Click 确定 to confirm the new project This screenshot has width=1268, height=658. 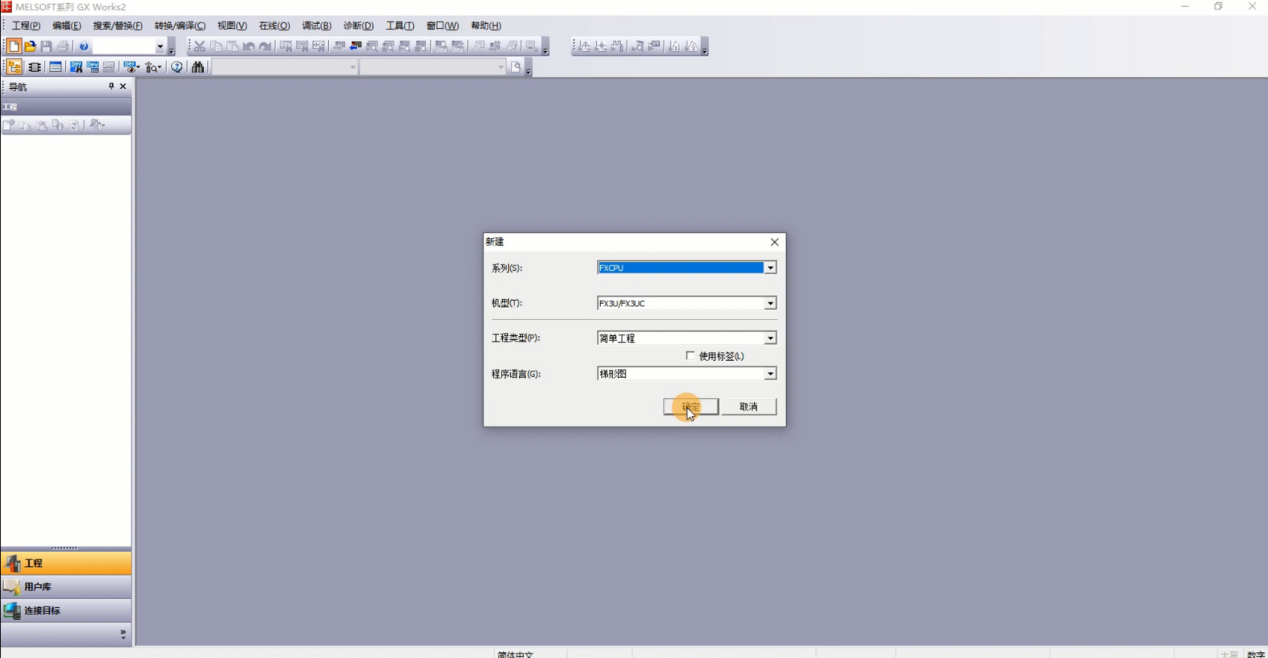click(691, 407)
